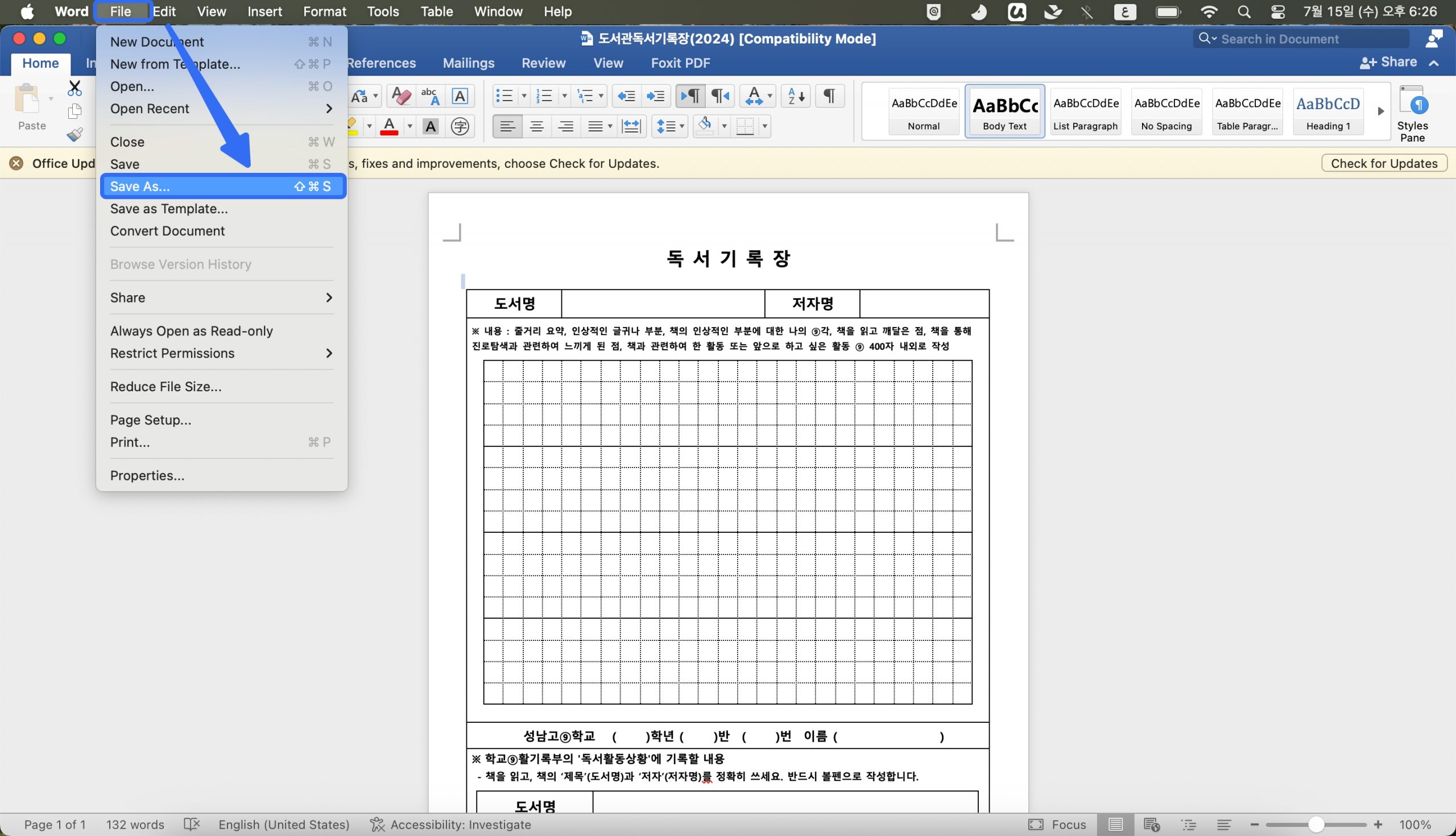Apply No Spacing style
Viewport: 1456px width, 836px height.
tap(1166, 111)
